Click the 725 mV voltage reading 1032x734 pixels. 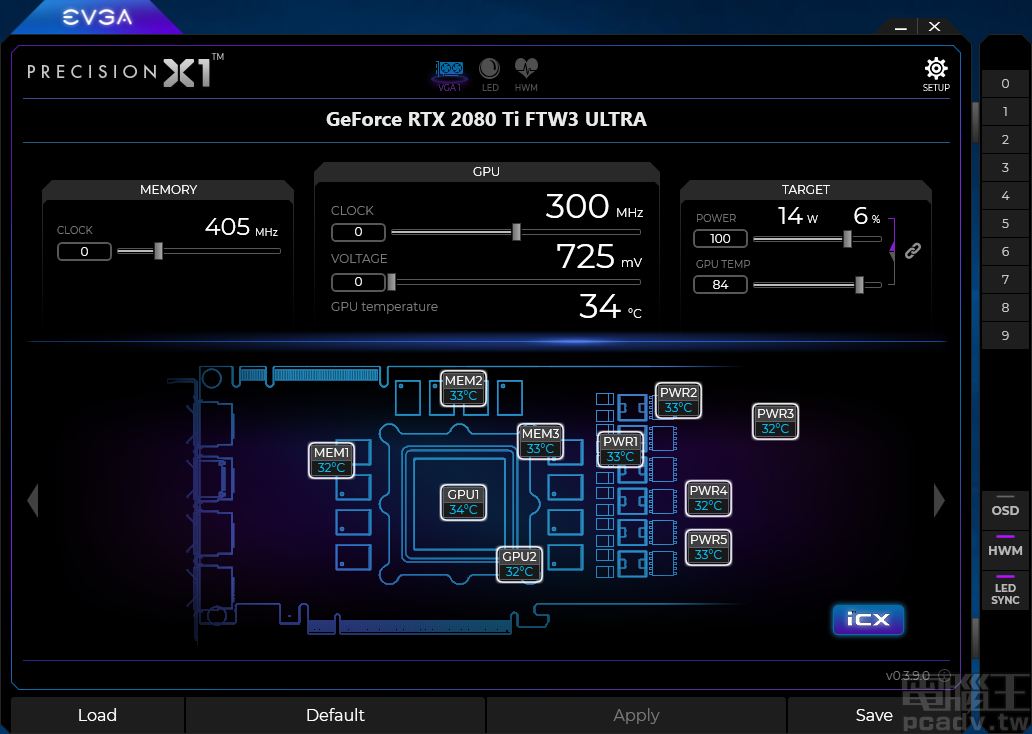tap(599, 257)
